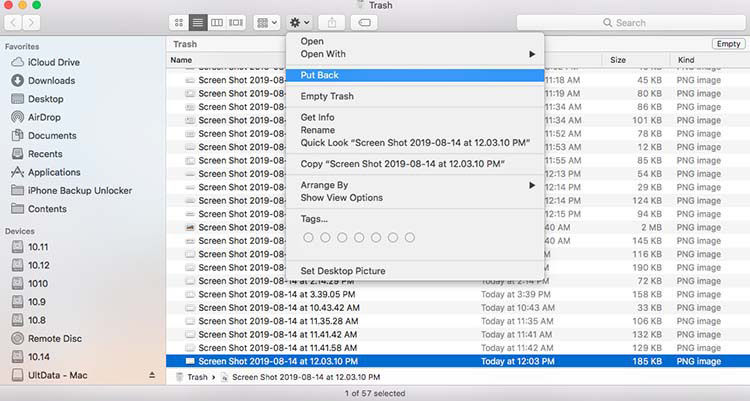Click the Empty button for Trash

(x=727, y=44)
